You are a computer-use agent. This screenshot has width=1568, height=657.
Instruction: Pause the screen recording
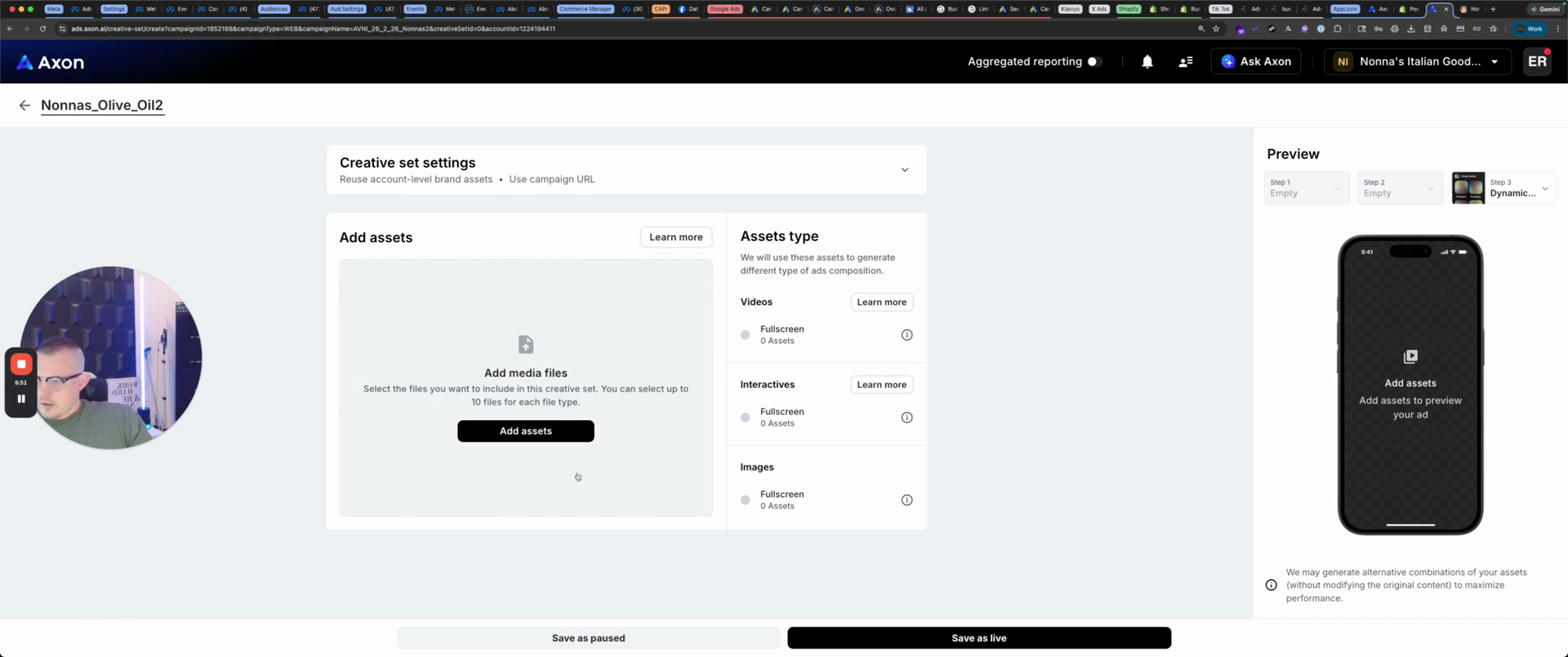(21, 399)
